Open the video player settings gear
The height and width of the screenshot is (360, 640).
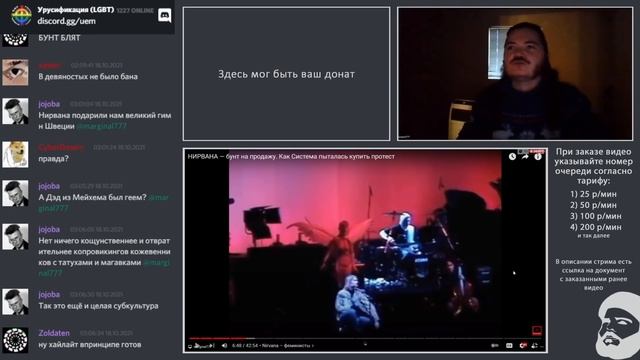coord(523,346)
